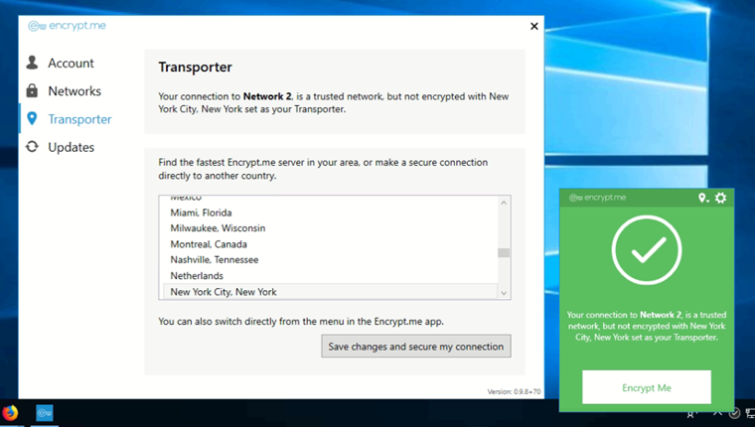Open settings gear in green popup
The width and height of the screenshot is (755, 427).
[x=721, y=197]
